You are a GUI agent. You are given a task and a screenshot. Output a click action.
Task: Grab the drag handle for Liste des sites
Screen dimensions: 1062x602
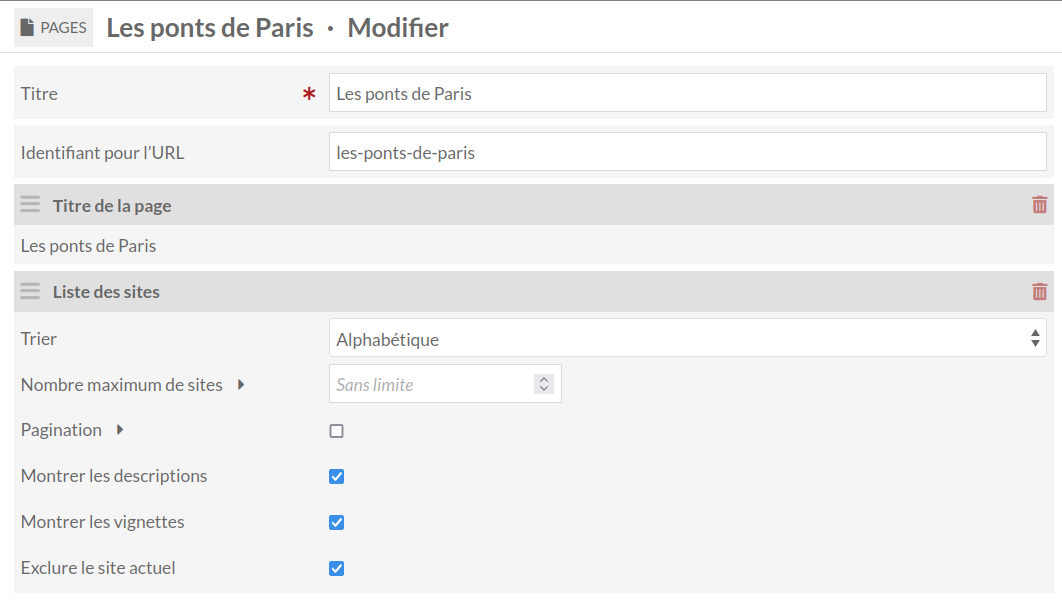click(x=30, y=291)
